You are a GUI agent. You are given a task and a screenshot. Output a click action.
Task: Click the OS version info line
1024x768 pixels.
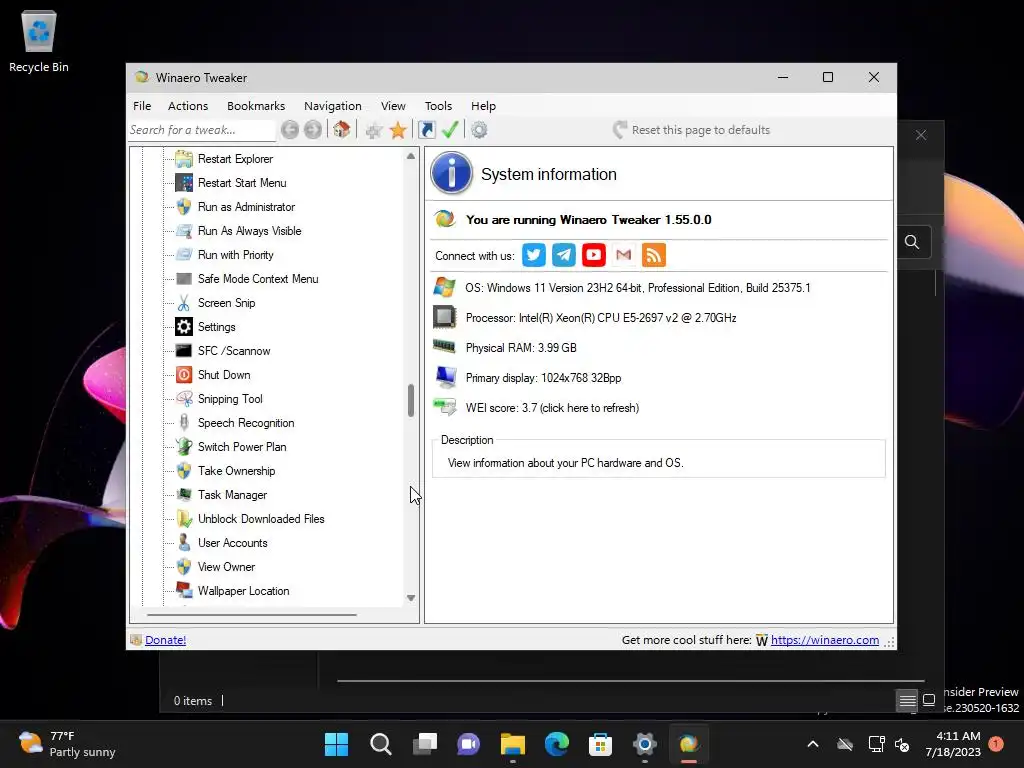click(x=637, y=288)
